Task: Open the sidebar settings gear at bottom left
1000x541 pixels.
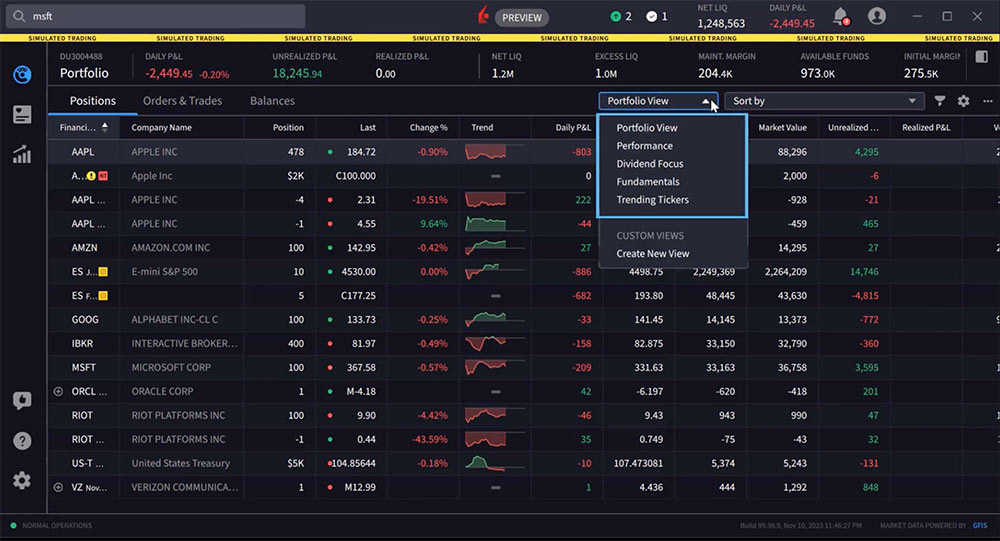Action: [21, 481]
